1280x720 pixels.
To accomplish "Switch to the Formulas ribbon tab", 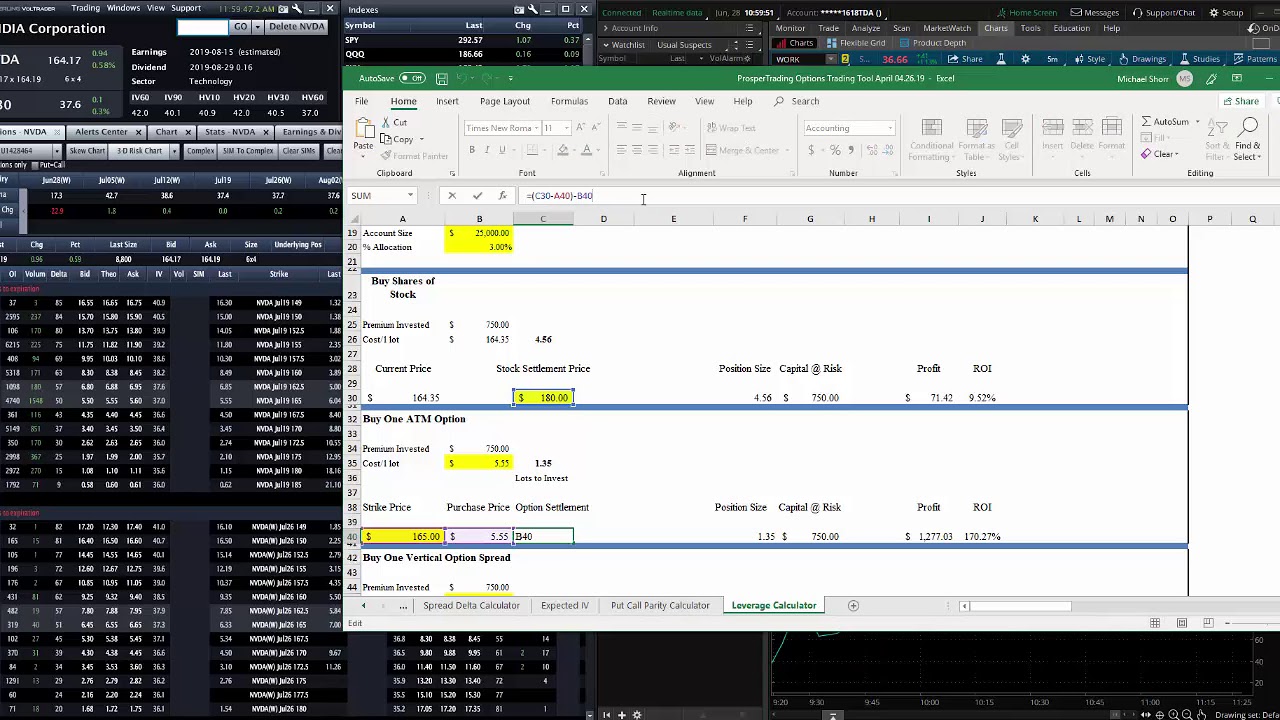I will (569, 101).
